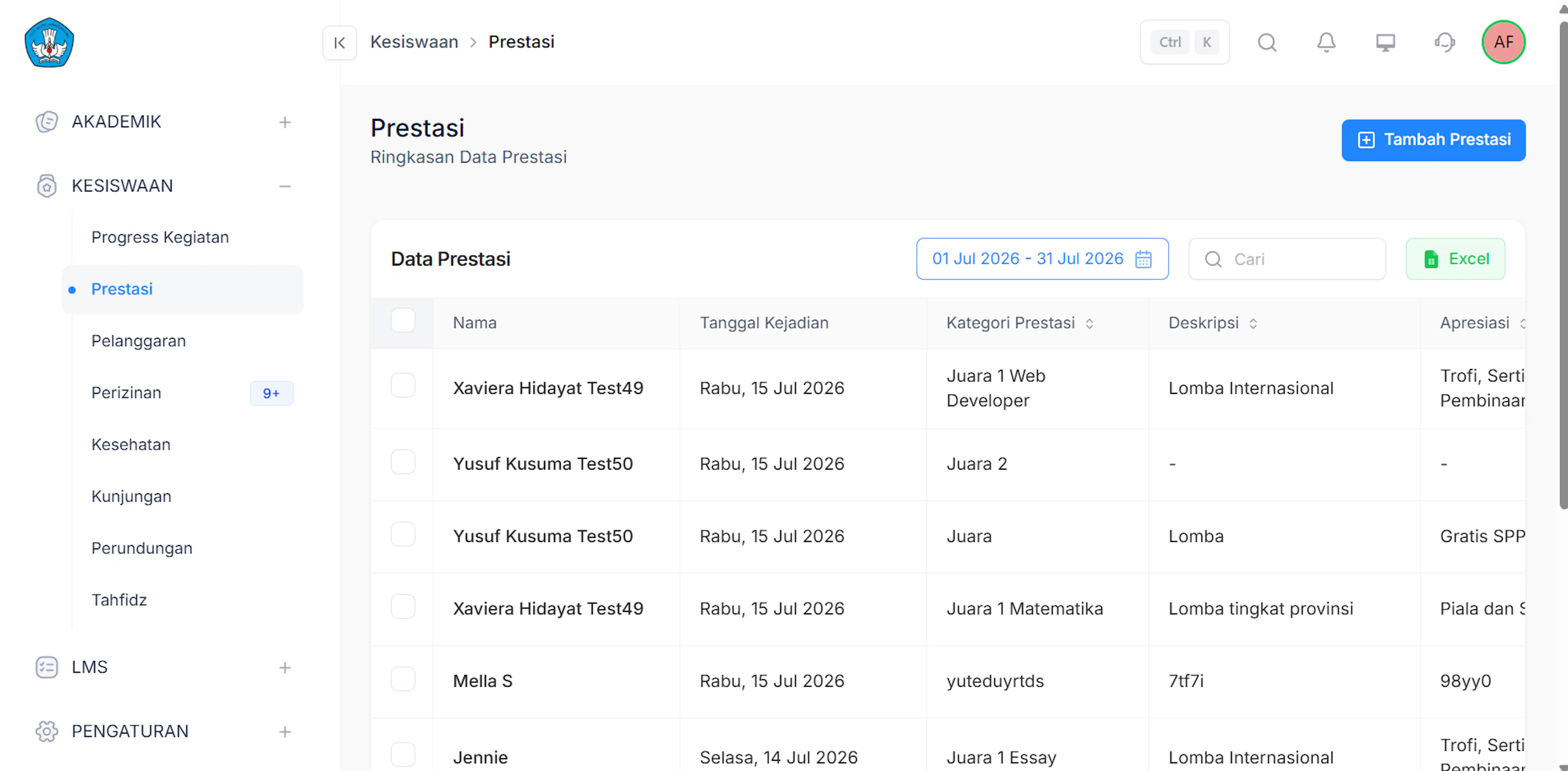Click the monitor display icon
The image size is (1568, 771).
pos(1385,42)
